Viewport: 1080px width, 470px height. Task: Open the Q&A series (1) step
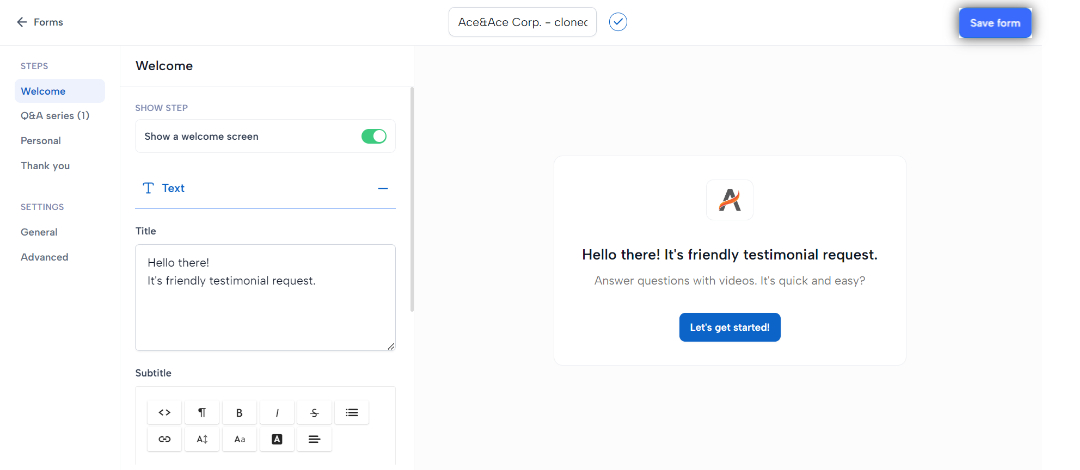[55, 116]
